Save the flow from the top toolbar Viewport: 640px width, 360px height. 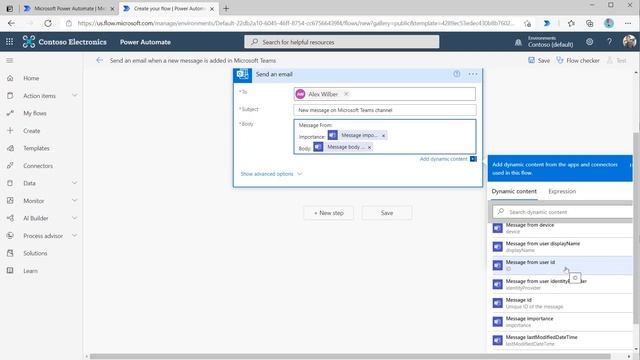point(539,60)
